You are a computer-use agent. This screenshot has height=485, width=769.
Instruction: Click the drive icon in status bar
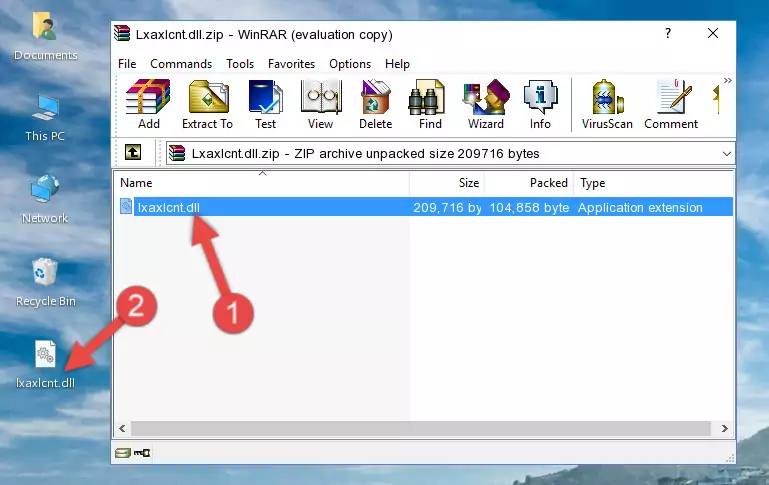123,452
